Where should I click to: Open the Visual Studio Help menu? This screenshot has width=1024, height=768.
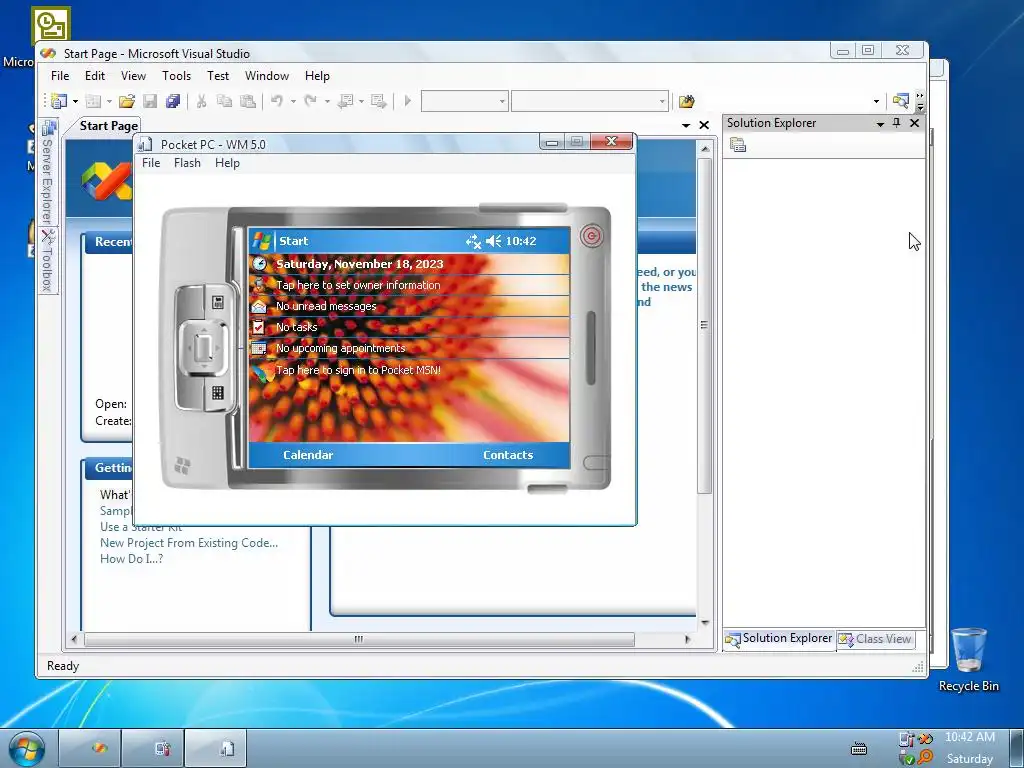317,76
